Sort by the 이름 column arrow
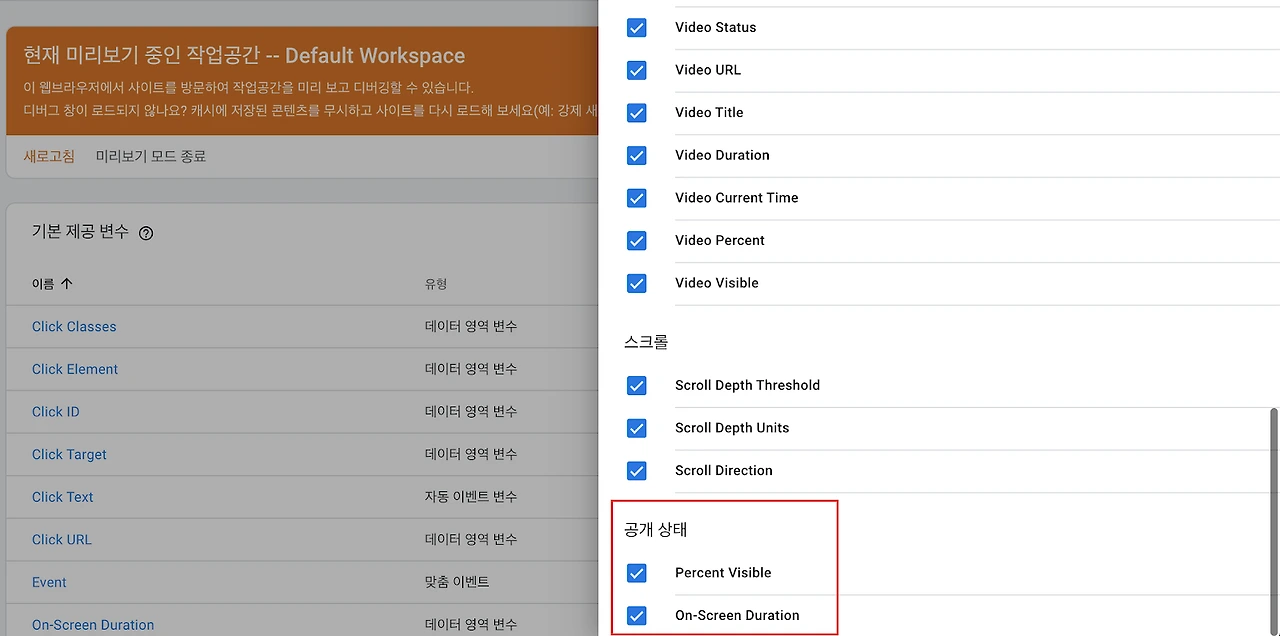Image resolution: width=1280 pixels, height=636 pixels. click(x=67, y=284)
